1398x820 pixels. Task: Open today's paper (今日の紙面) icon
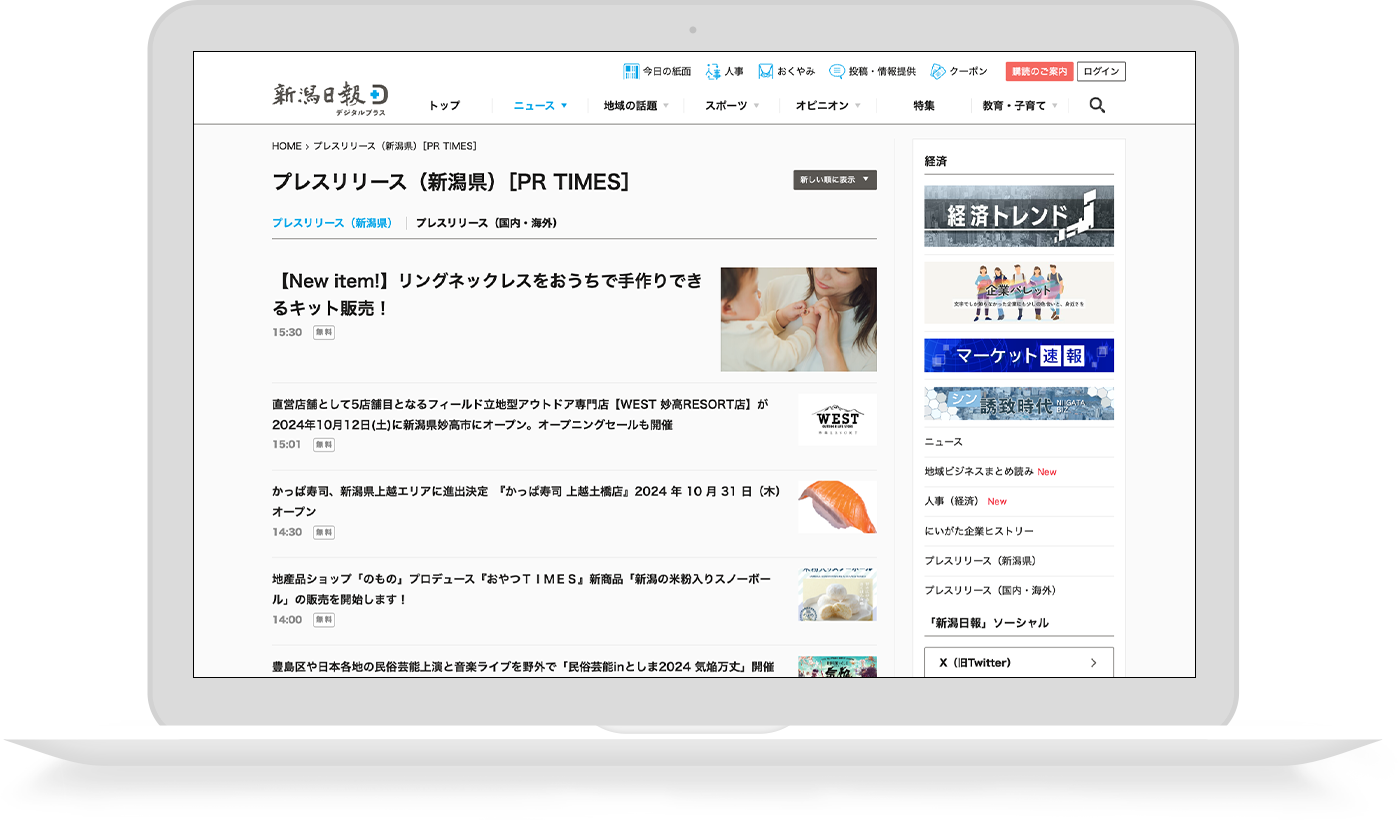pos(631,72)
